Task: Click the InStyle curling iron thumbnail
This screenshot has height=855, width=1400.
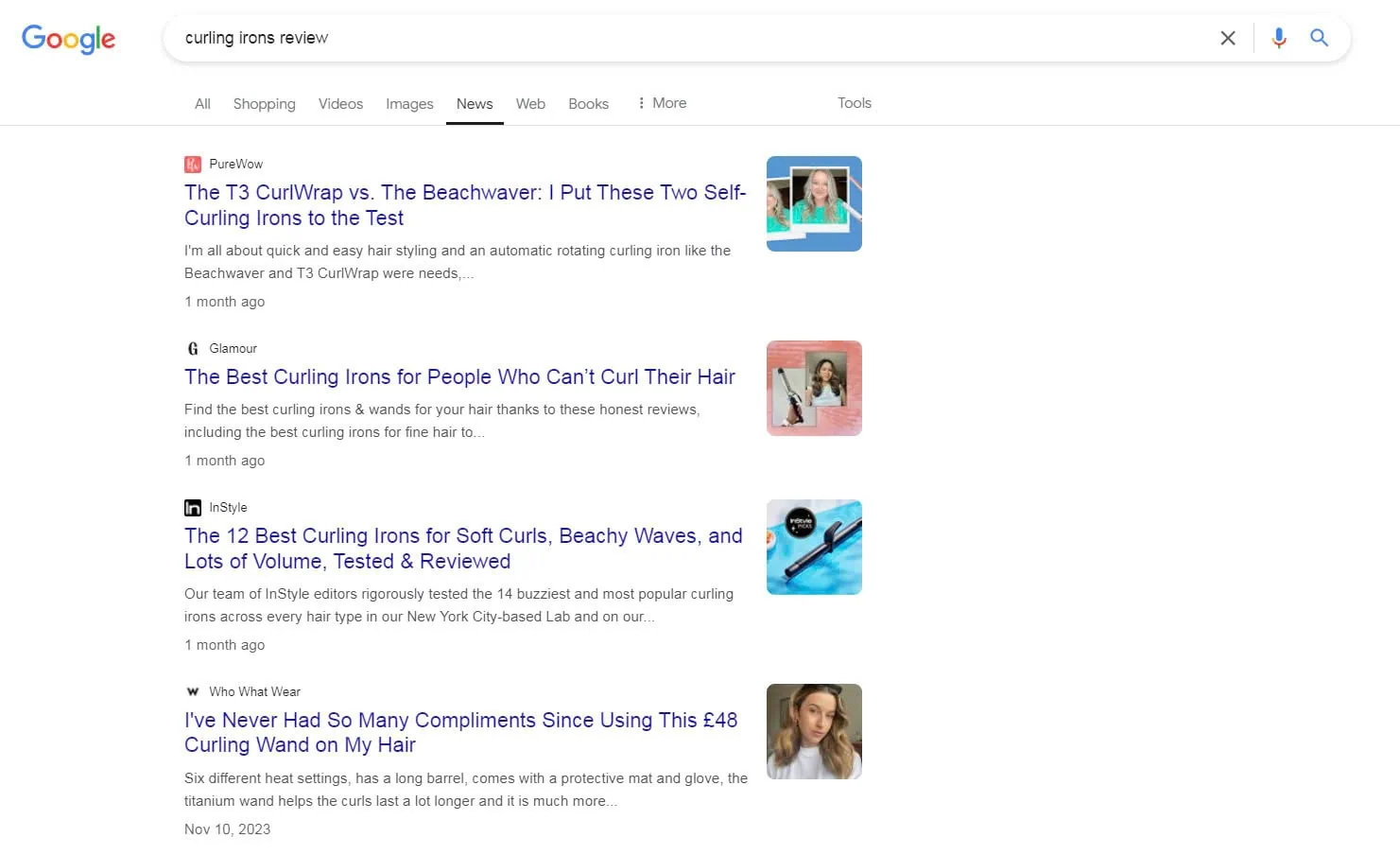Action: coord(814,547)
